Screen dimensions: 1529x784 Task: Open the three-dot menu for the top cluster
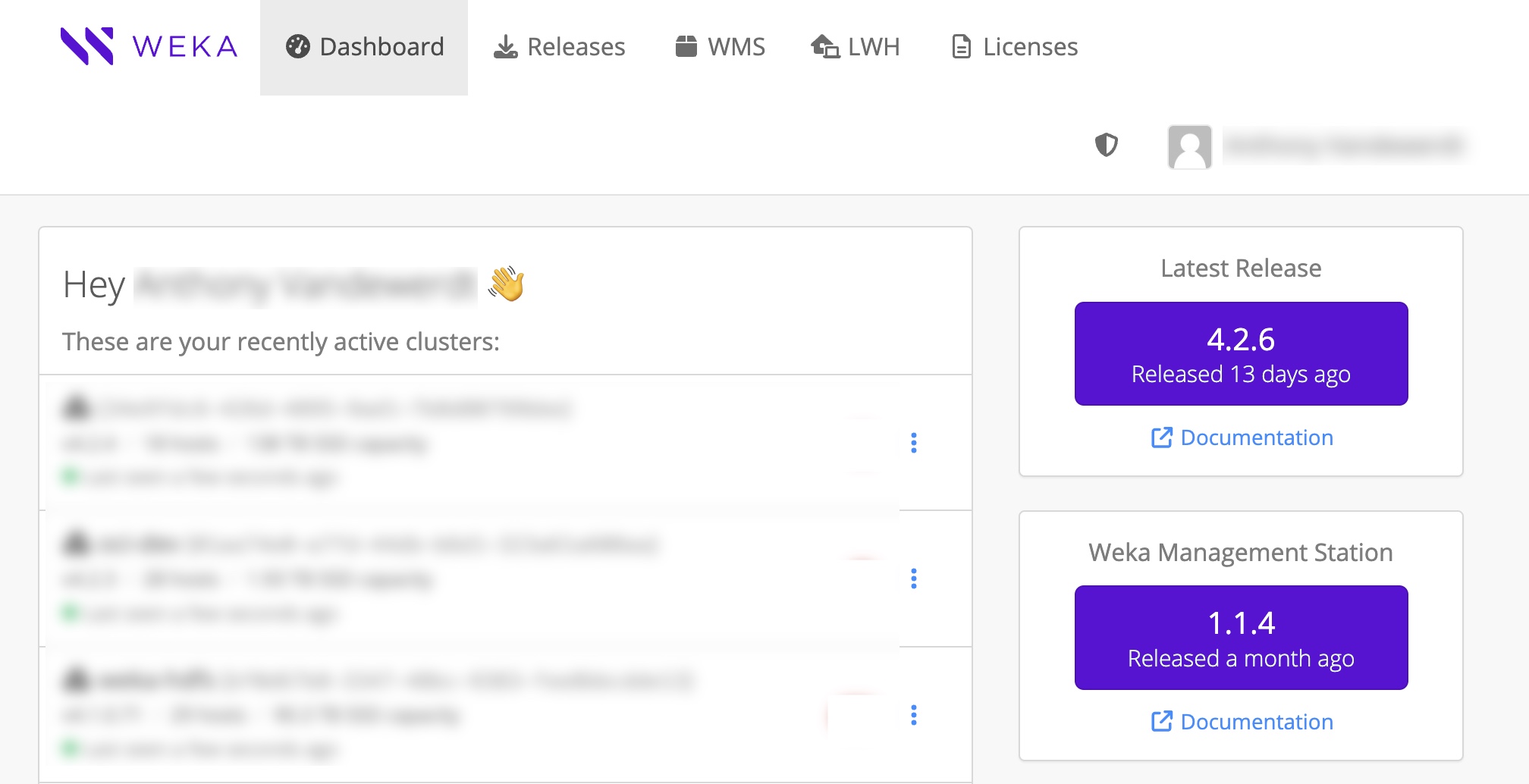[914, 443]
